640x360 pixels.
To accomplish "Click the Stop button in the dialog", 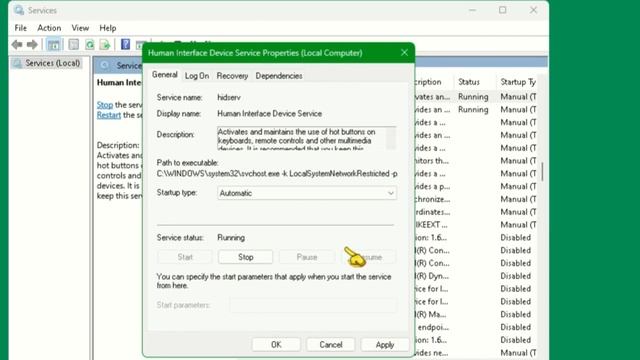I will tap(246, 257).
